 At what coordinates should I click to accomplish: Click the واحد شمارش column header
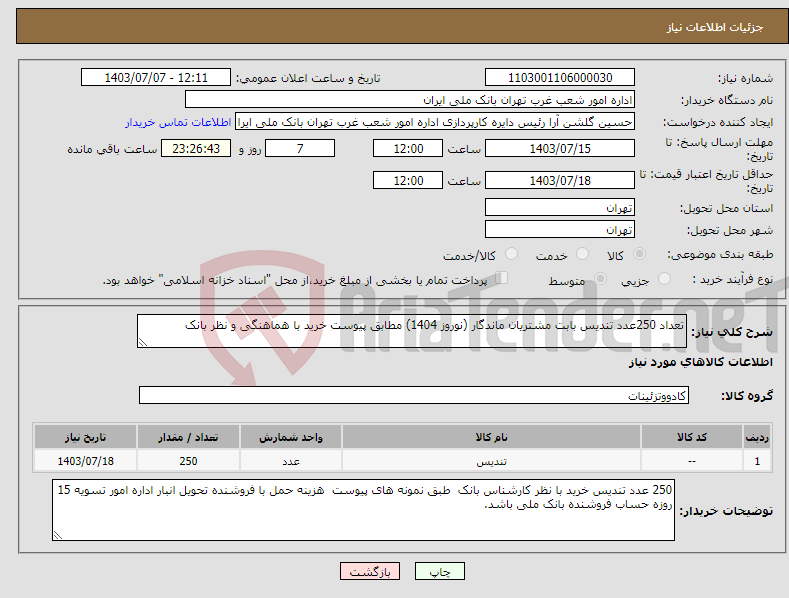coord(291,437)
